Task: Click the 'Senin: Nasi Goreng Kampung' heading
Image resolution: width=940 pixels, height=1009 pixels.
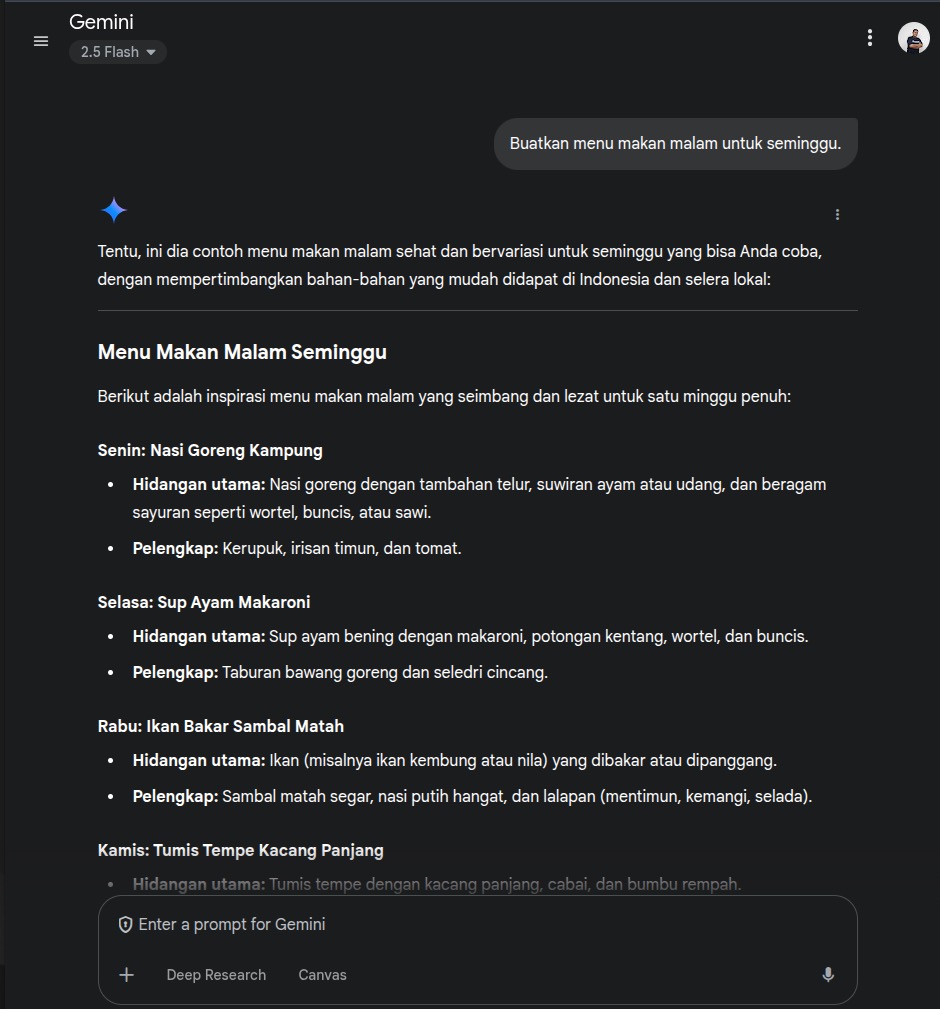Action: tap(210, 450)
